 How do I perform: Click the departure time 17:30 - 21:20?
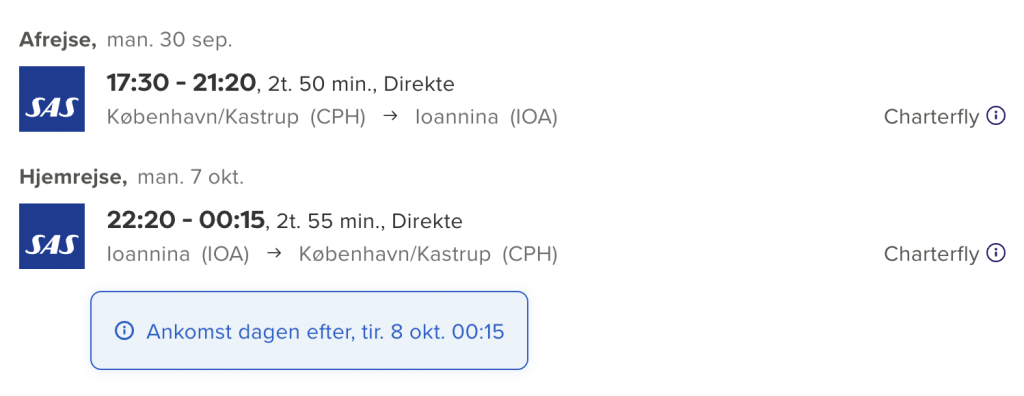(x=181, y=84)
